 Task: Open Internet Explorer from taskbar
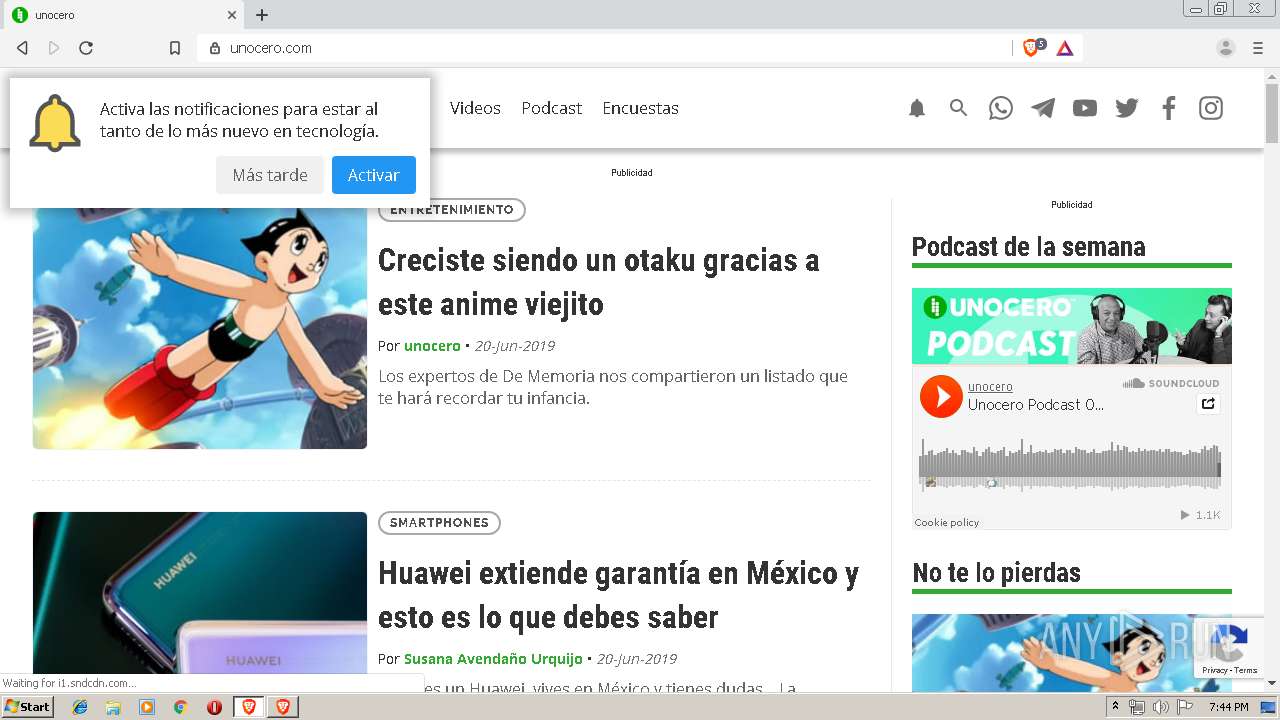coord(80,707)
